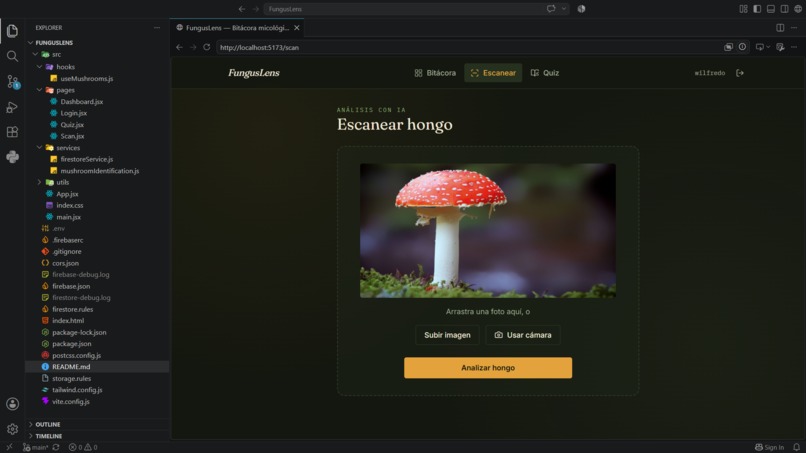Click the FungusLens logo link
Screen dimensions: 806x453
pyautogui.click(x=254, y=73)
